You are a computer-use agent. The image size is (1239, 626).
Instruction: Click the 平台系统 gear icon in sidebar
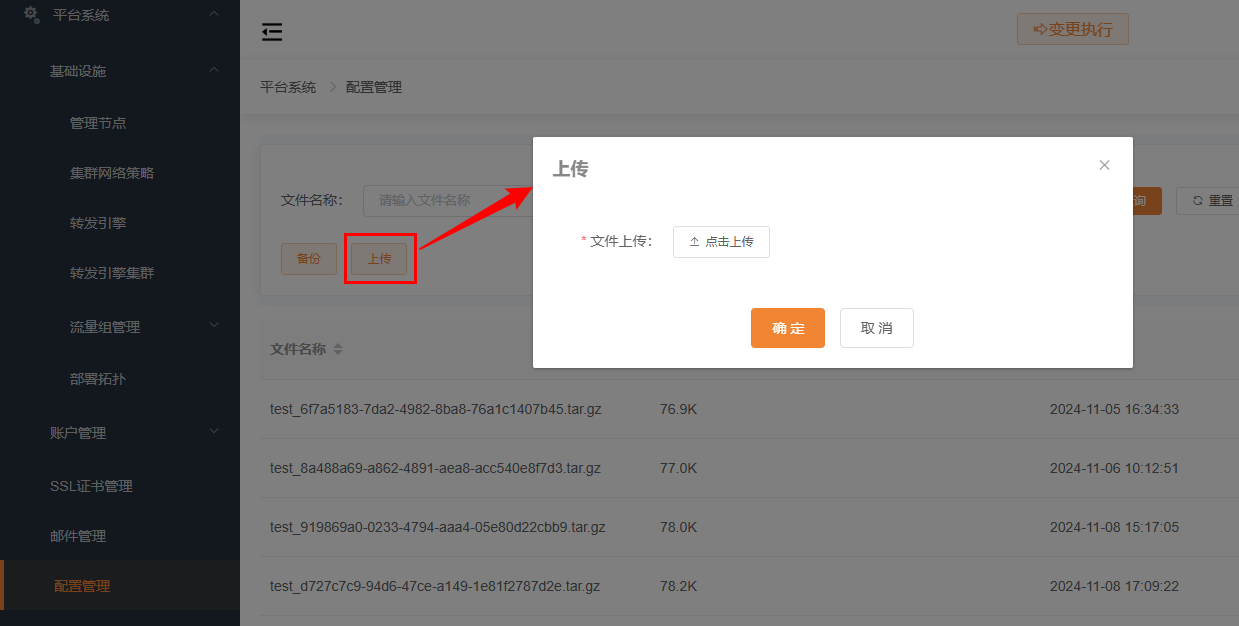[31, 15]
